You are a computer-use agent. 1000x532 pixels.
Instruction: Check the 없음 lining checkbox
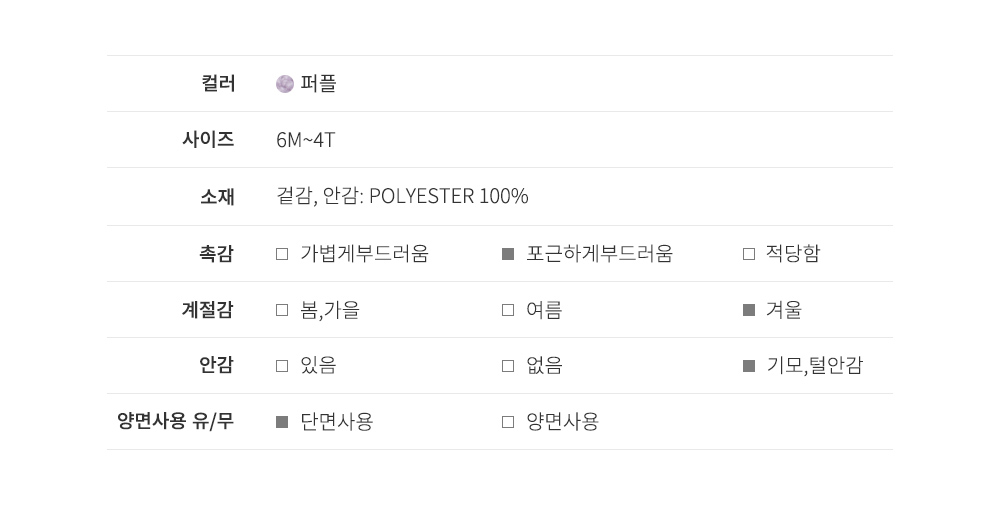point(508,366)
